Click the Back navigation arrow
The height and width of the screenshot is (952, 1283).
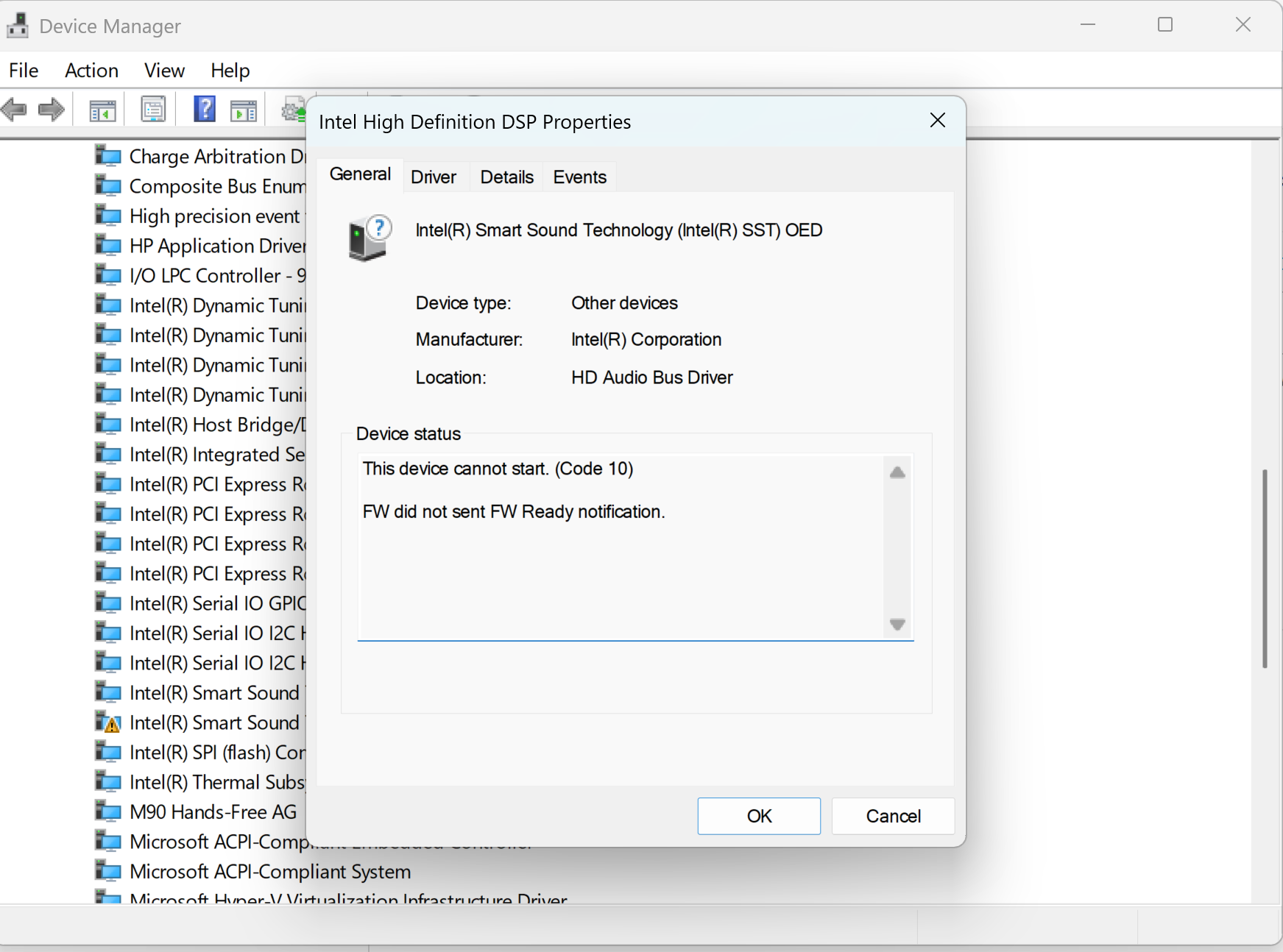[15, 109]
